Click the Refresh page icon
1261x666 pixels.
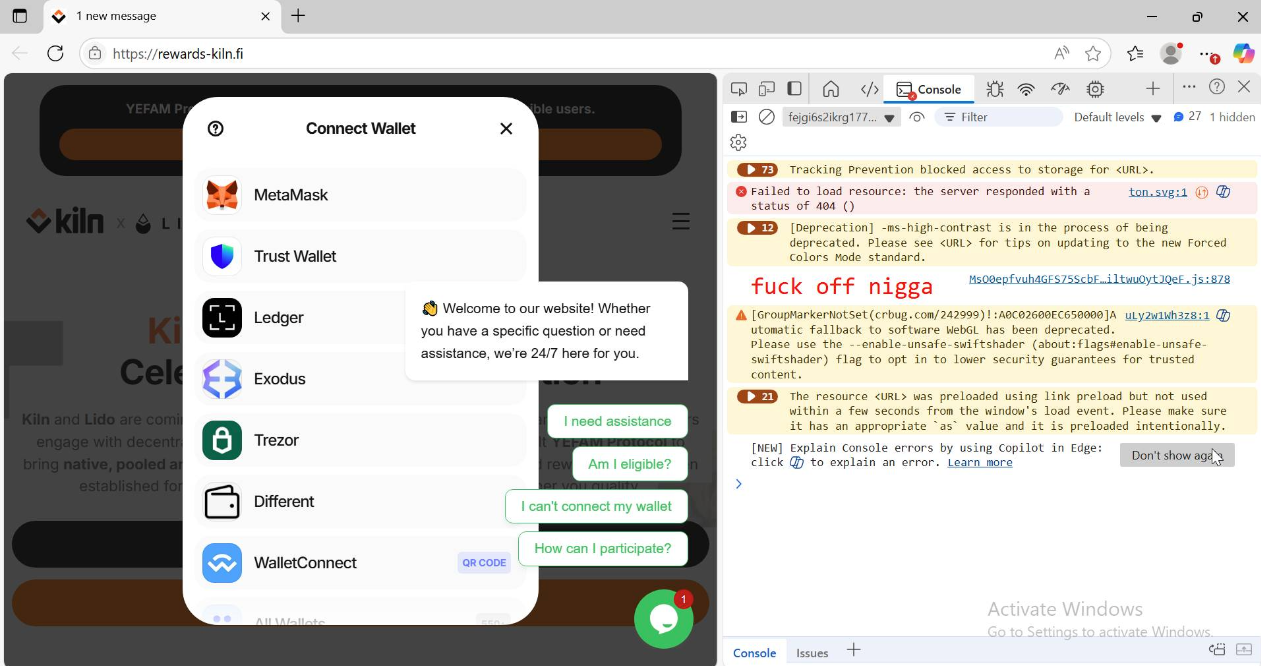(56, 53)
